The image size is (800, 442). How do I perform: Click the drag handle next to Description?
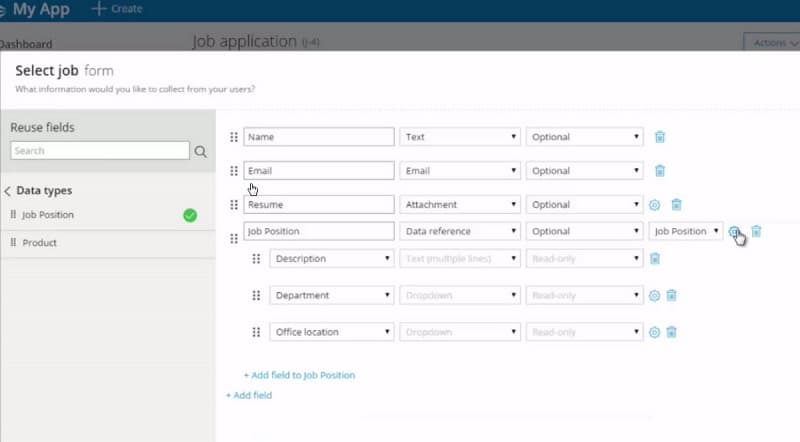256,259
